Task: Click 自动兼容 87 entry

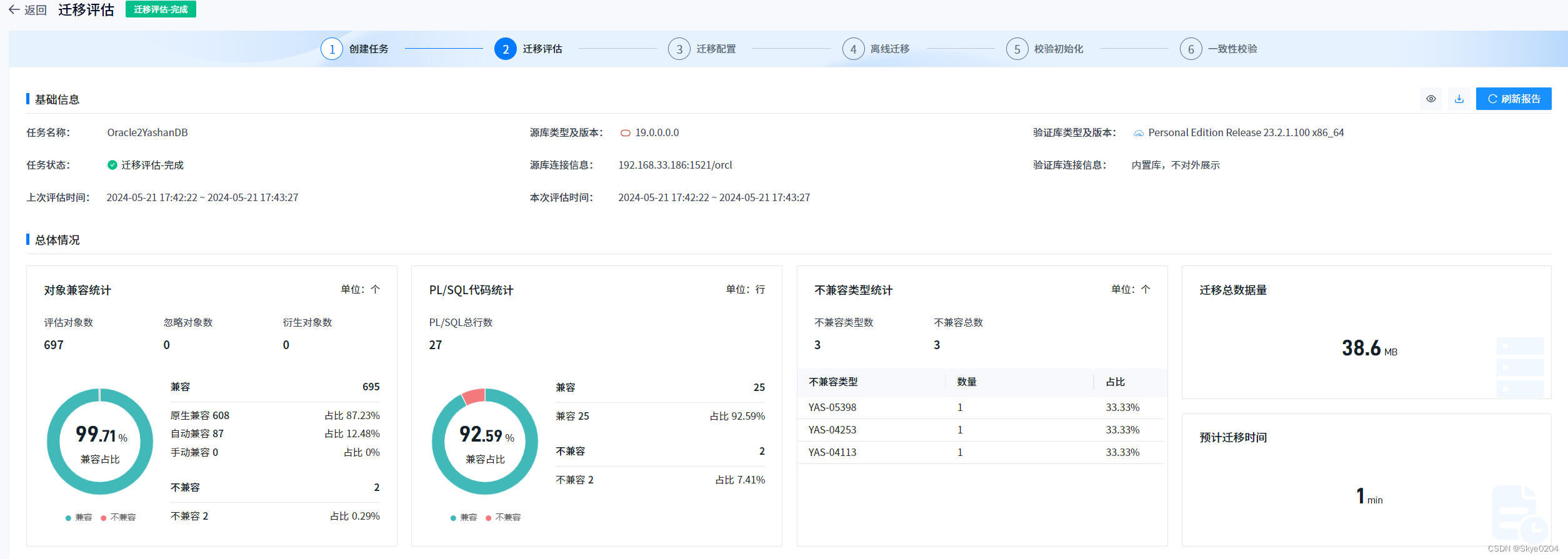Action: (197, 433)
